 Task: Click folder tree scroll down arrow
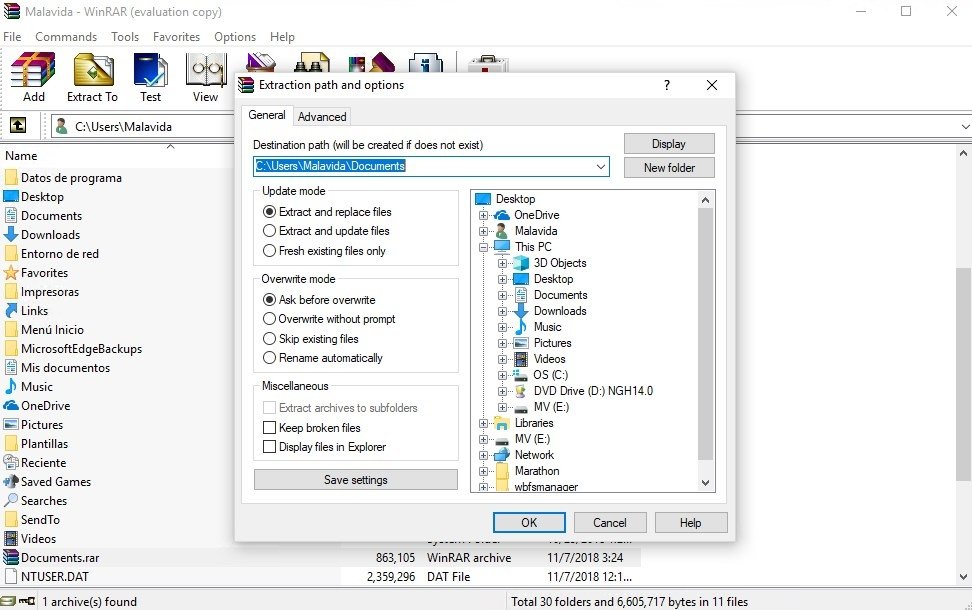point(705,483)
